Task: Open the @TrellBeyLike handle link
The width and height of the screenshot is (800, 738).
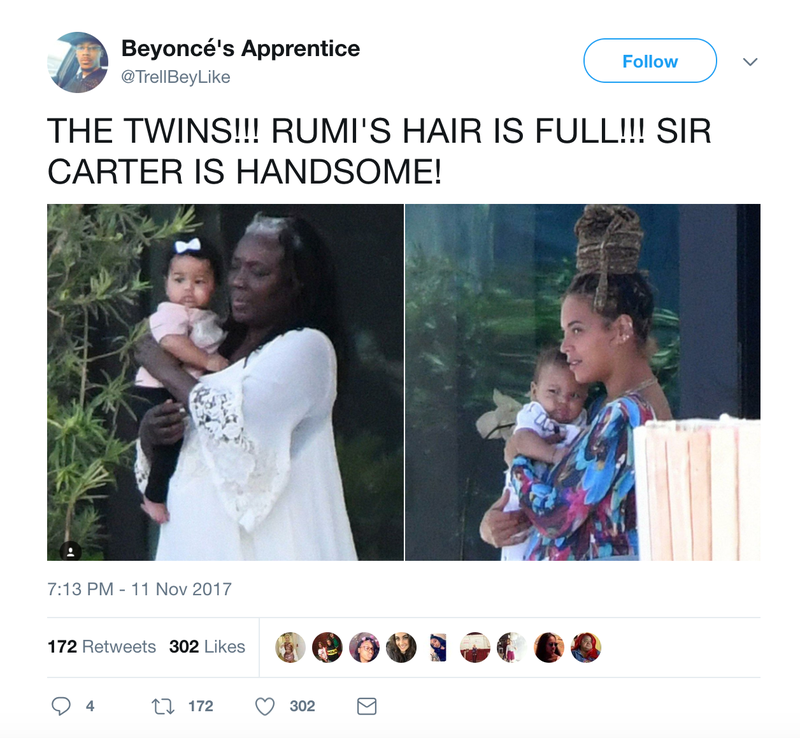Action: point(176,77)
